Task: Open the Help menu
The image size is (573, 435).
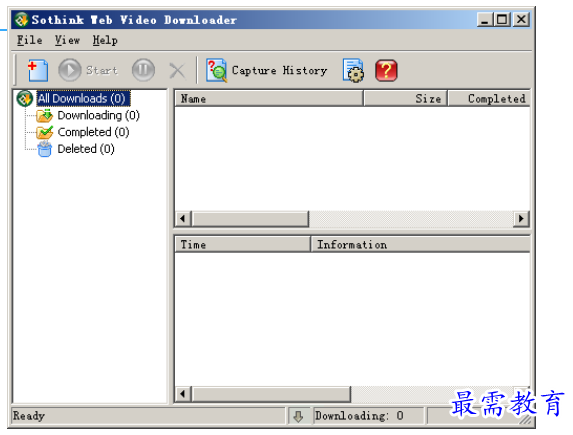Action: [x=105, y=40]
